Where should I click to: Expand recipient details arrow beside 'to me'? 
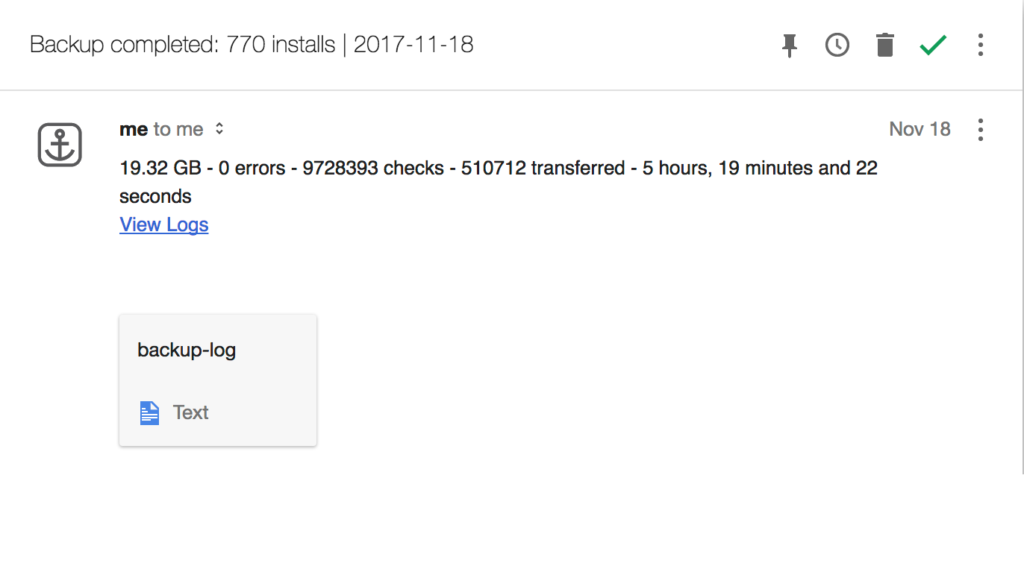pyautogui.click(x=220, y=129)
